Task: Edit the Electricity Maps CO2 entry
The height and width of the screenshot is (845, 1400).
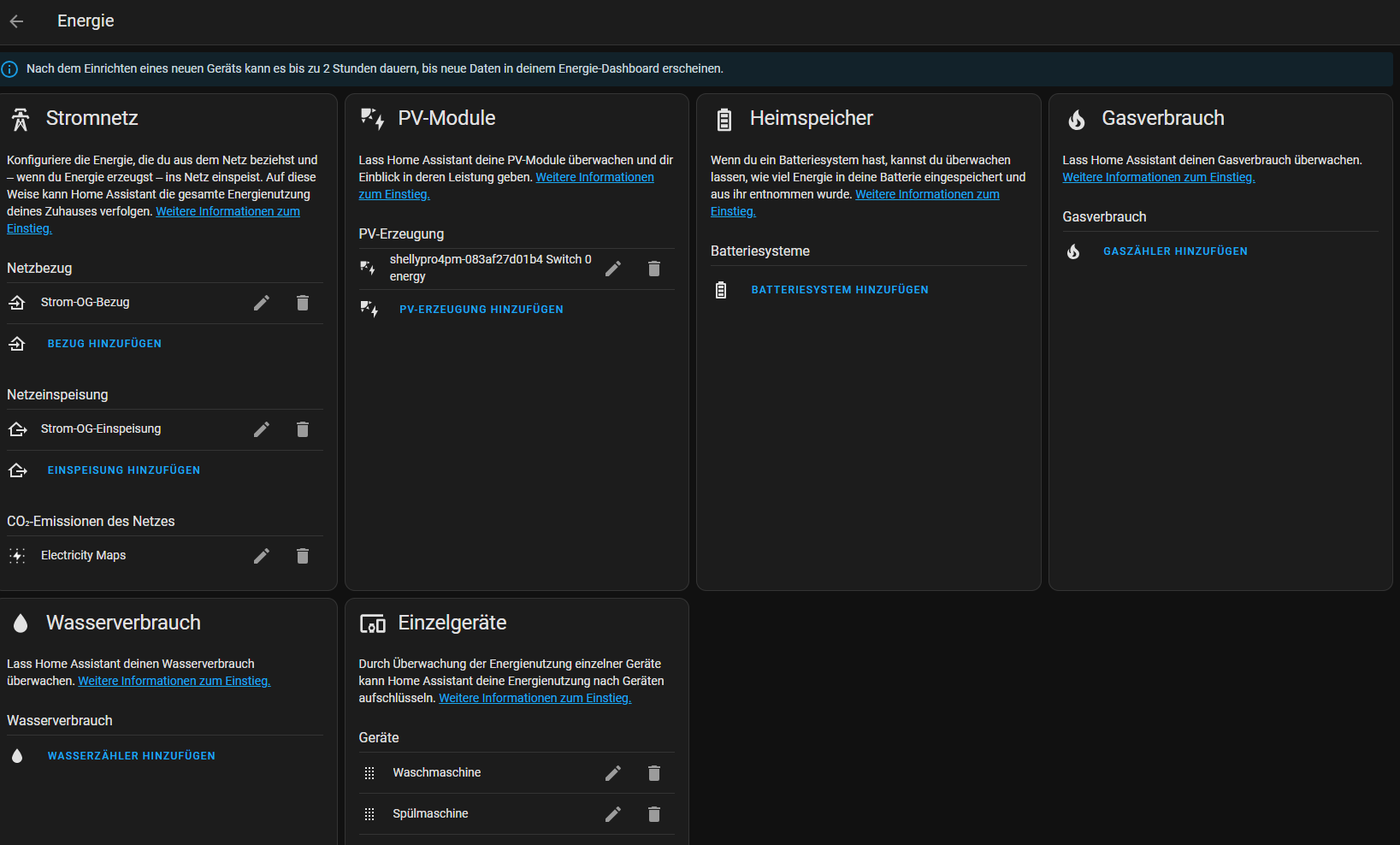Action: tap(262, 556)
